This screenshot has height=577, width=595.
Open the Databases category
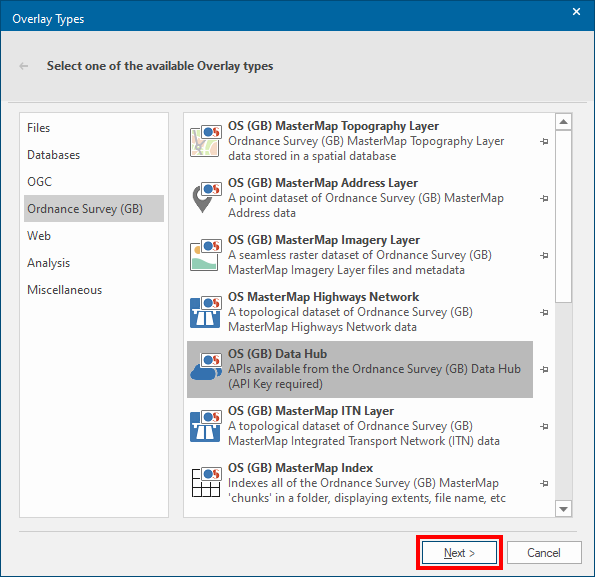point(94,155)
